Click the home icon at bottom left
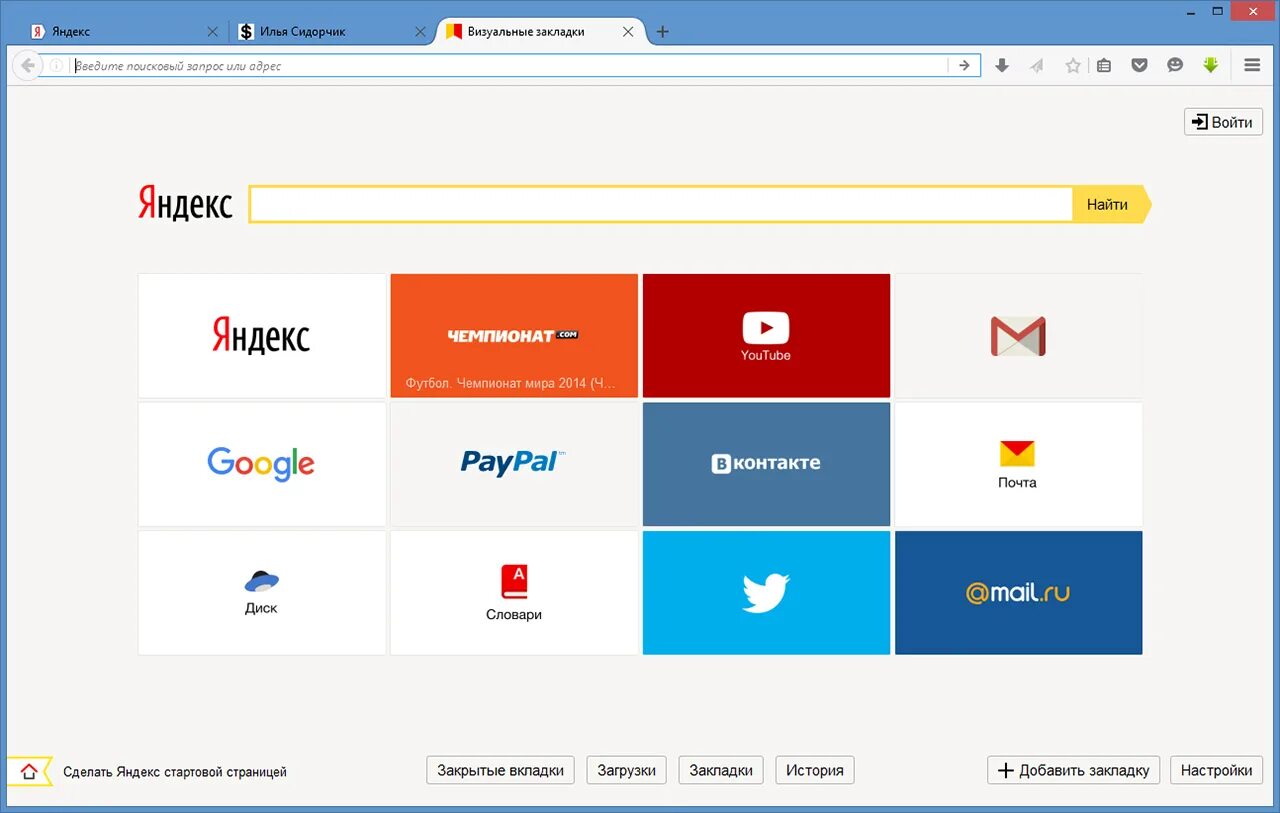Image resolution: width=1280 pixels, height=813 pixels. (x=29, y=772)
